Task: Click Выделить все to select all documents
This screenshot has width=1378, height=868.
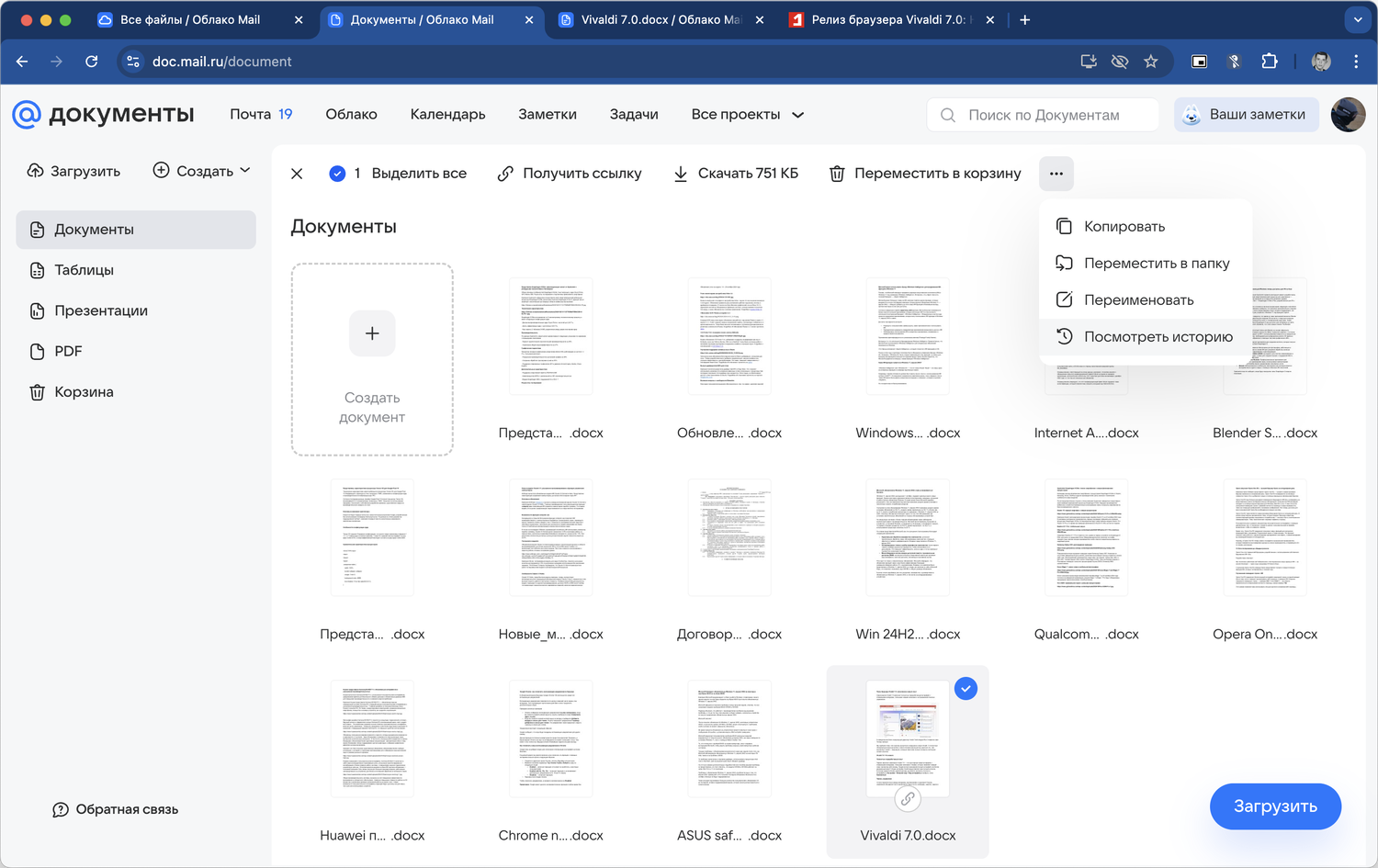Action: click(419, 174)
